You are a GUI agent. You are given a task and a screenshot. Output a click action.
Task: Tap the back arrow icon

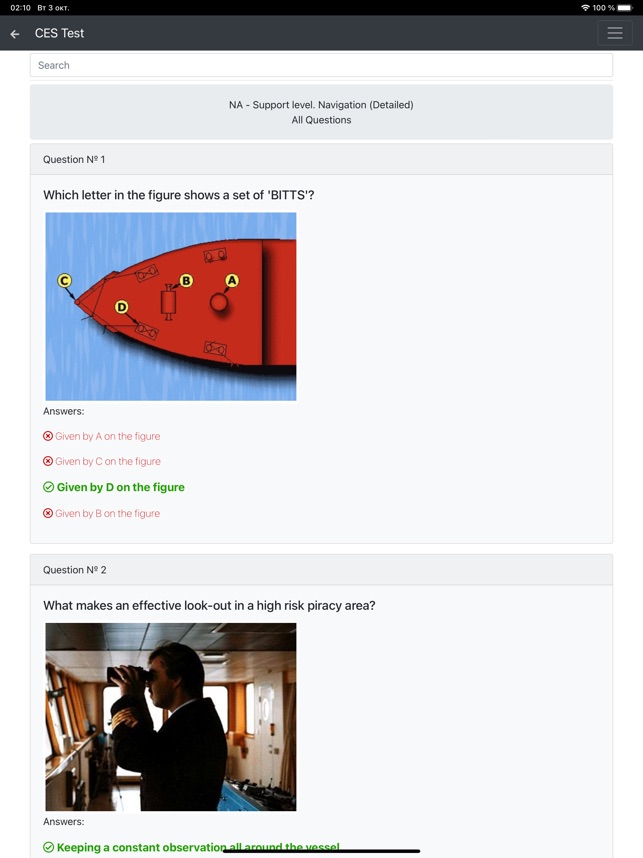(x=15, y=34)
